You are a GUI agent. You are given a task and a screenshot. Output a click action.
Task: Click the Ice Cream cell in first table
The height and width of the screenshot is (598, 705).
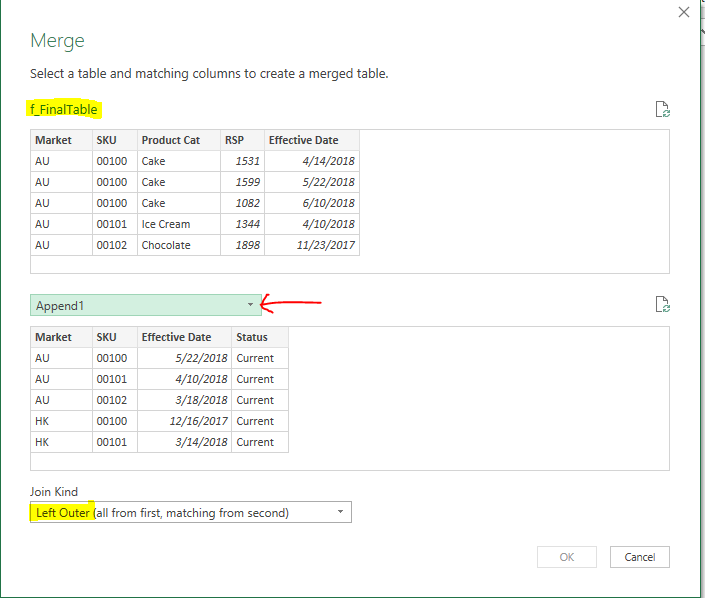pyautogui.click(x=165, y=224)
